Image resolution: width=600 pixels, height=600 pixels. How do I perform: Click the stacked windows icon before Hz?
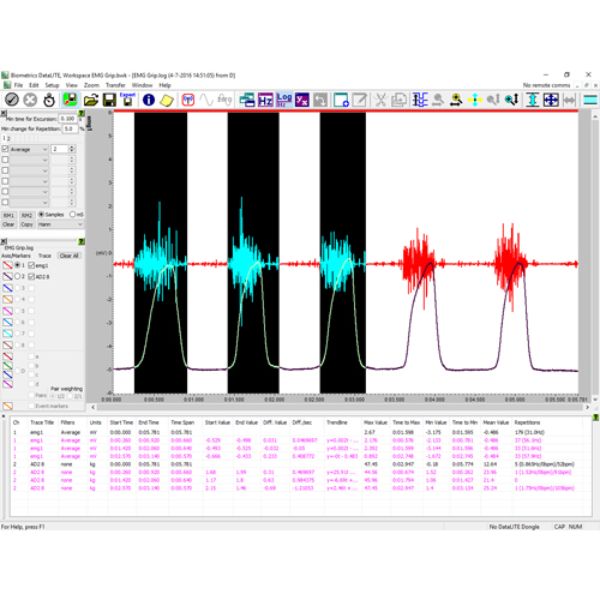247,100
